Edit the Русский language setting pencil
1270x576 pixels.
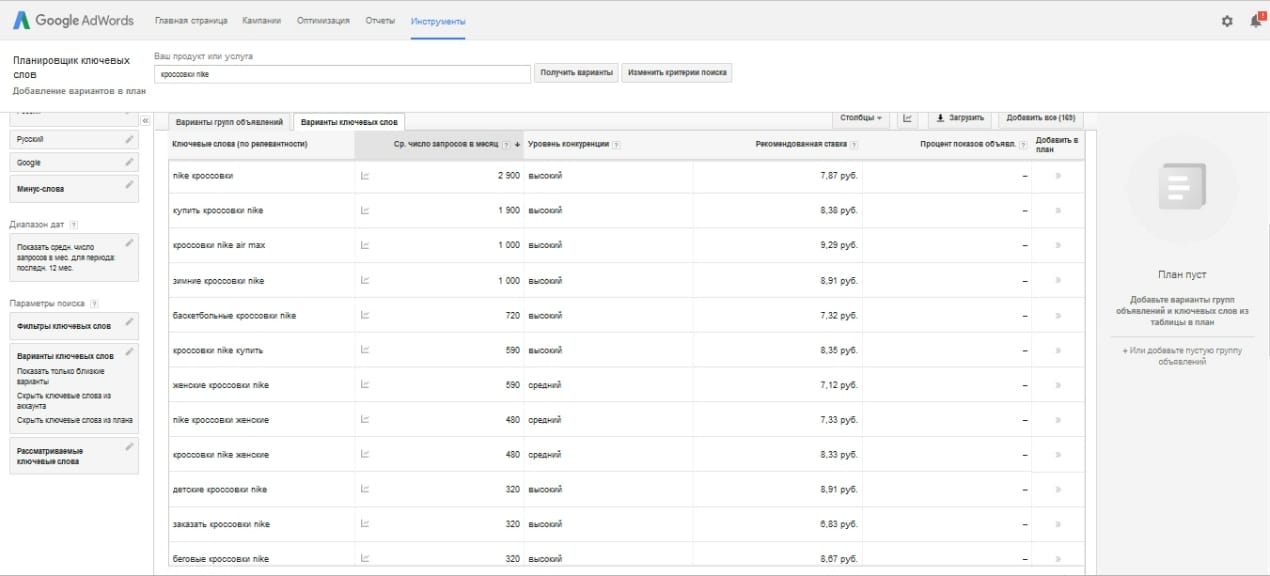point(129,139)
